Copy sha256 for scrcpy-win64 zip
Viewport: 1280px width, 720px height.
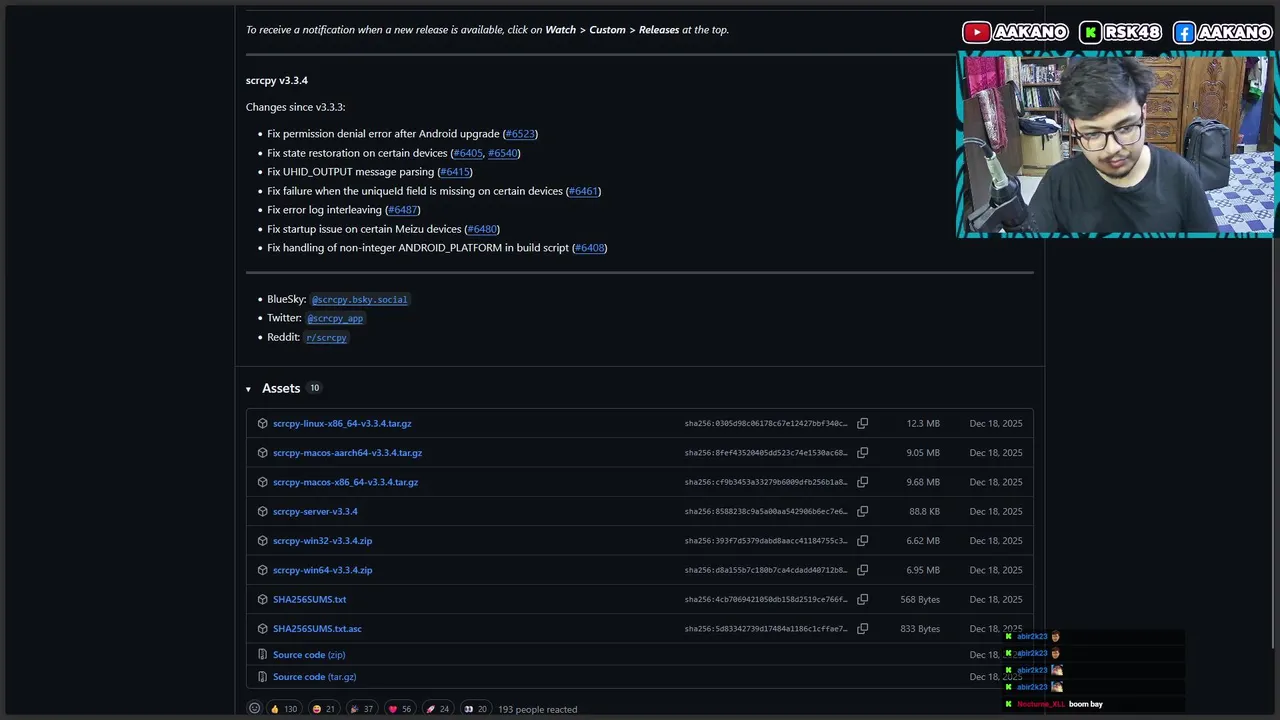click(x=862, y=570)
